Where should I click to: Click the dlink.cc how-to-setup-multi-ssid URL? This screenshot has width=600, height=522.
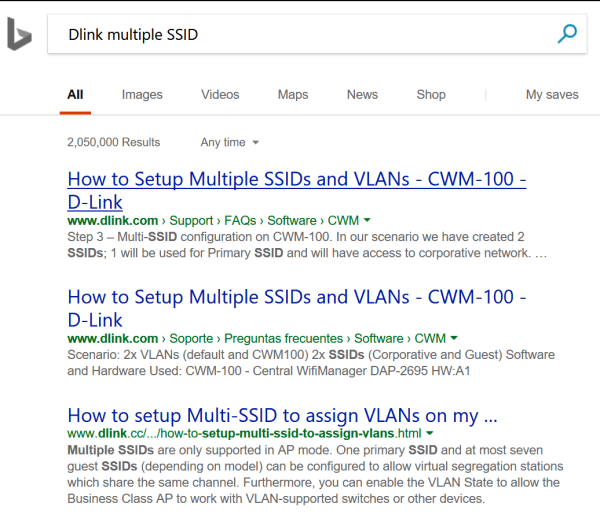click(244, 433)
